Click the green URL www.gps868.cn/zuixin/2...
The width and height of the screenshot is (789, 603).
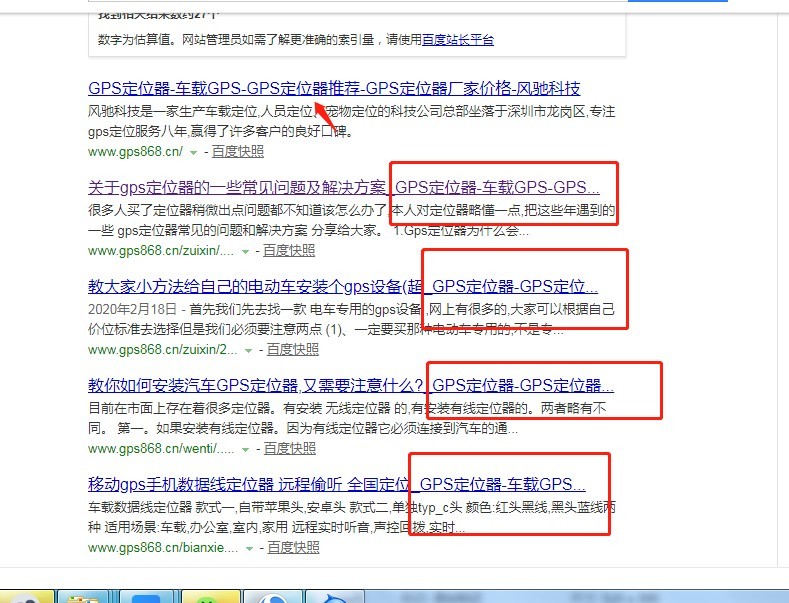tap(163, 349)
